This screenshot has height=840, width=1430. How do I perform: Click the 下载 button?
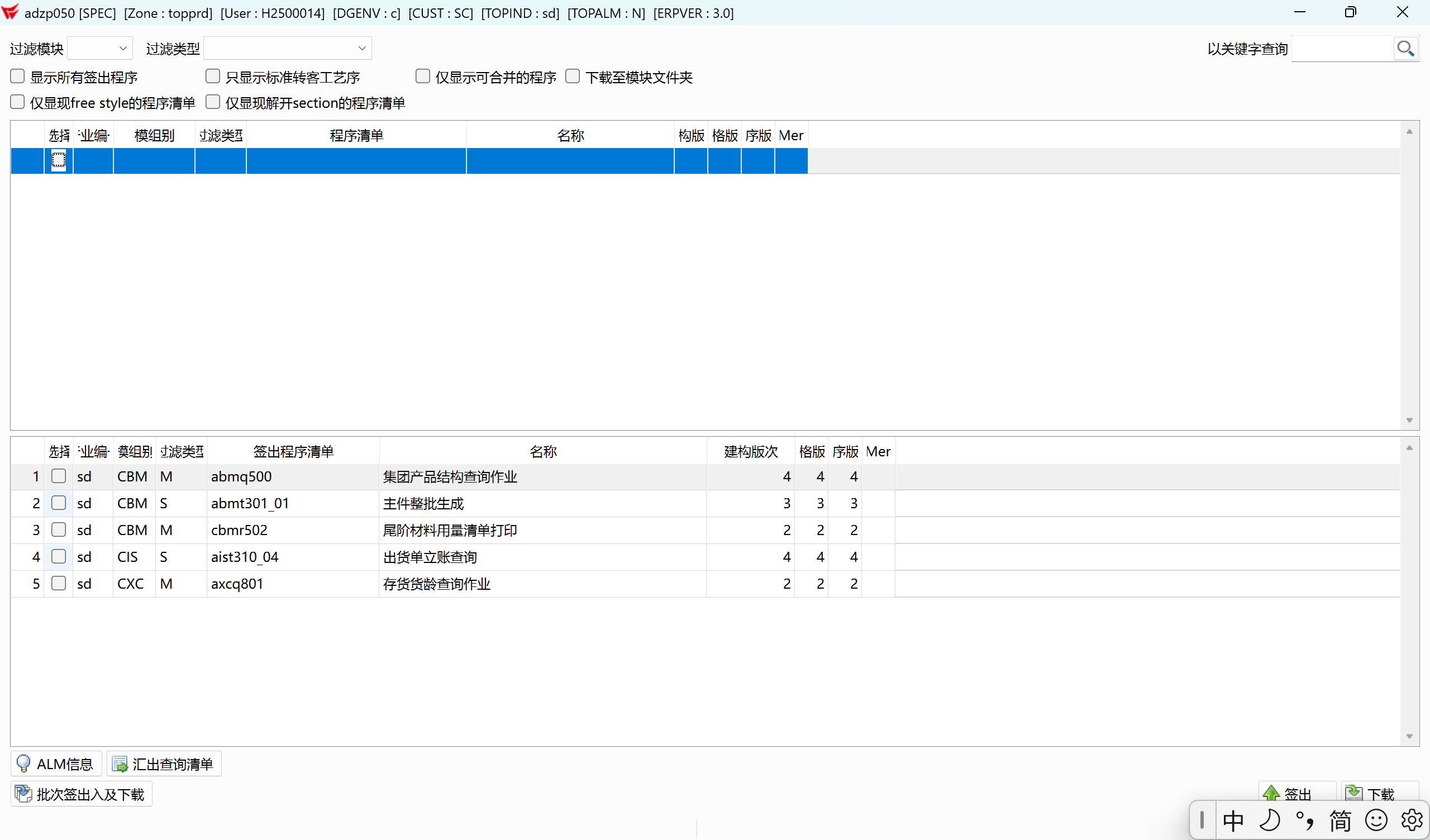pos(1380,794)
